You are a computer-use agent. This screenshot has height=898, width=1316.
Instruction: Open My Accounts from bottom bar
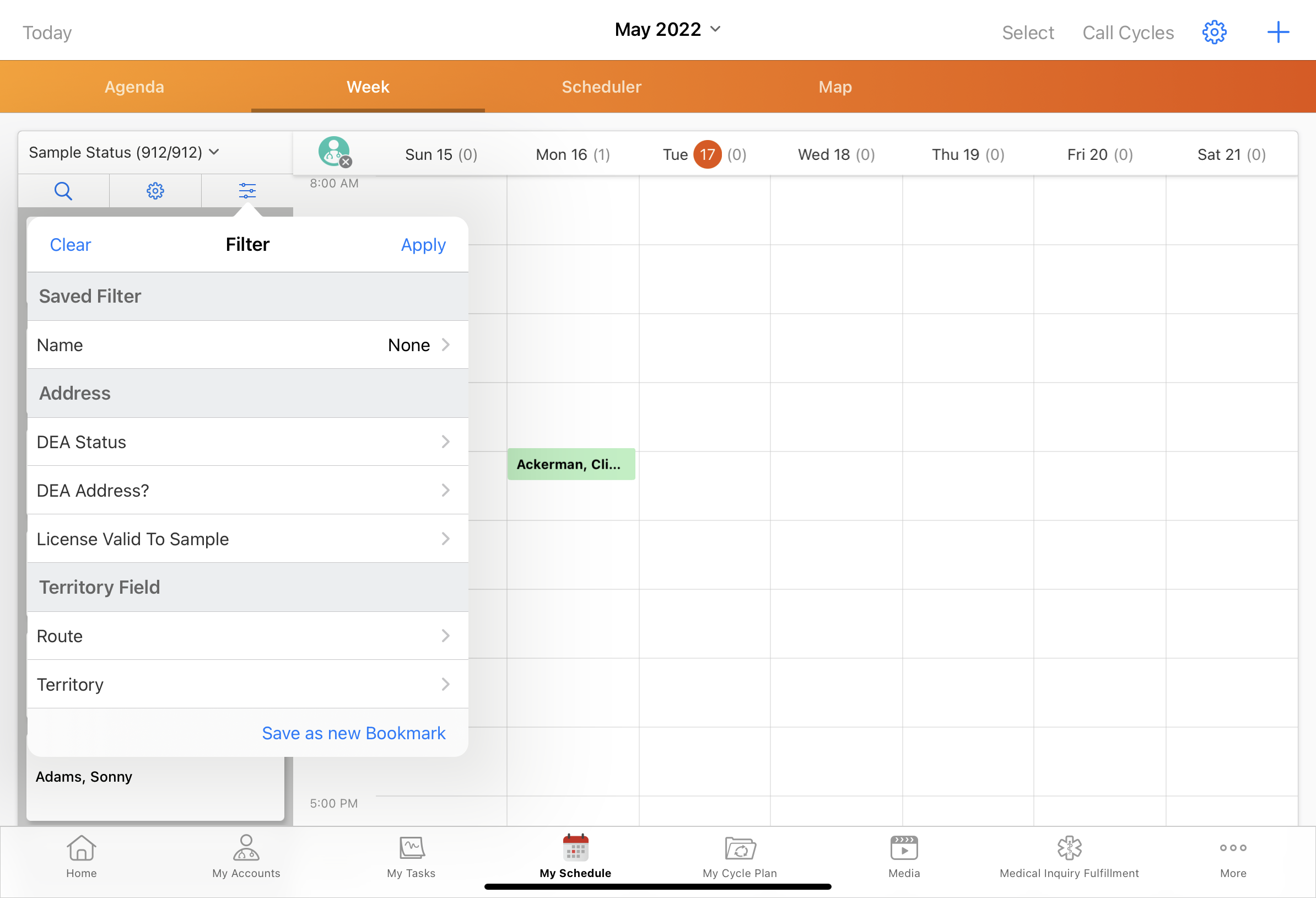click(x=246, y=856)
